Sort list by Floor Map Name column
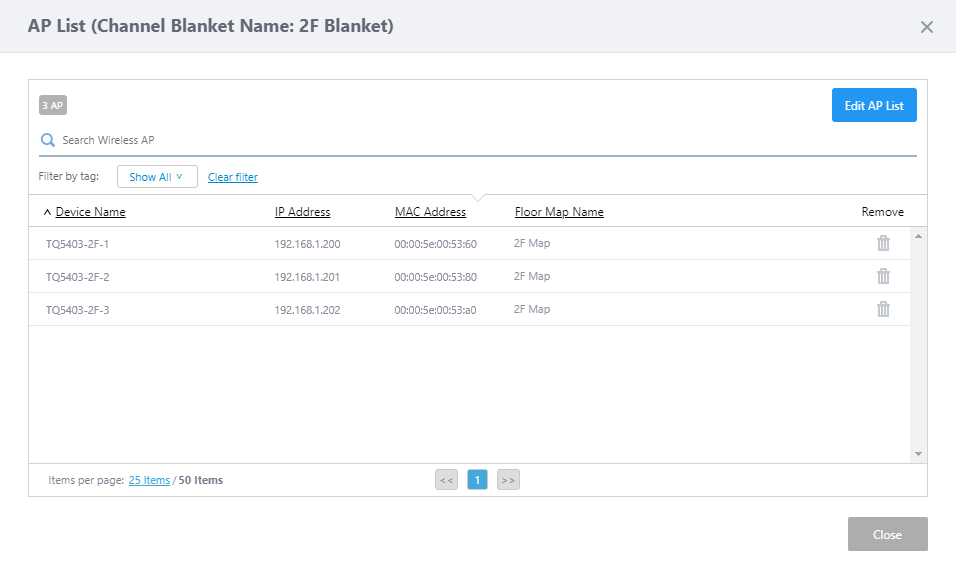This screenshot has height=569, width=956. point(559,212)
